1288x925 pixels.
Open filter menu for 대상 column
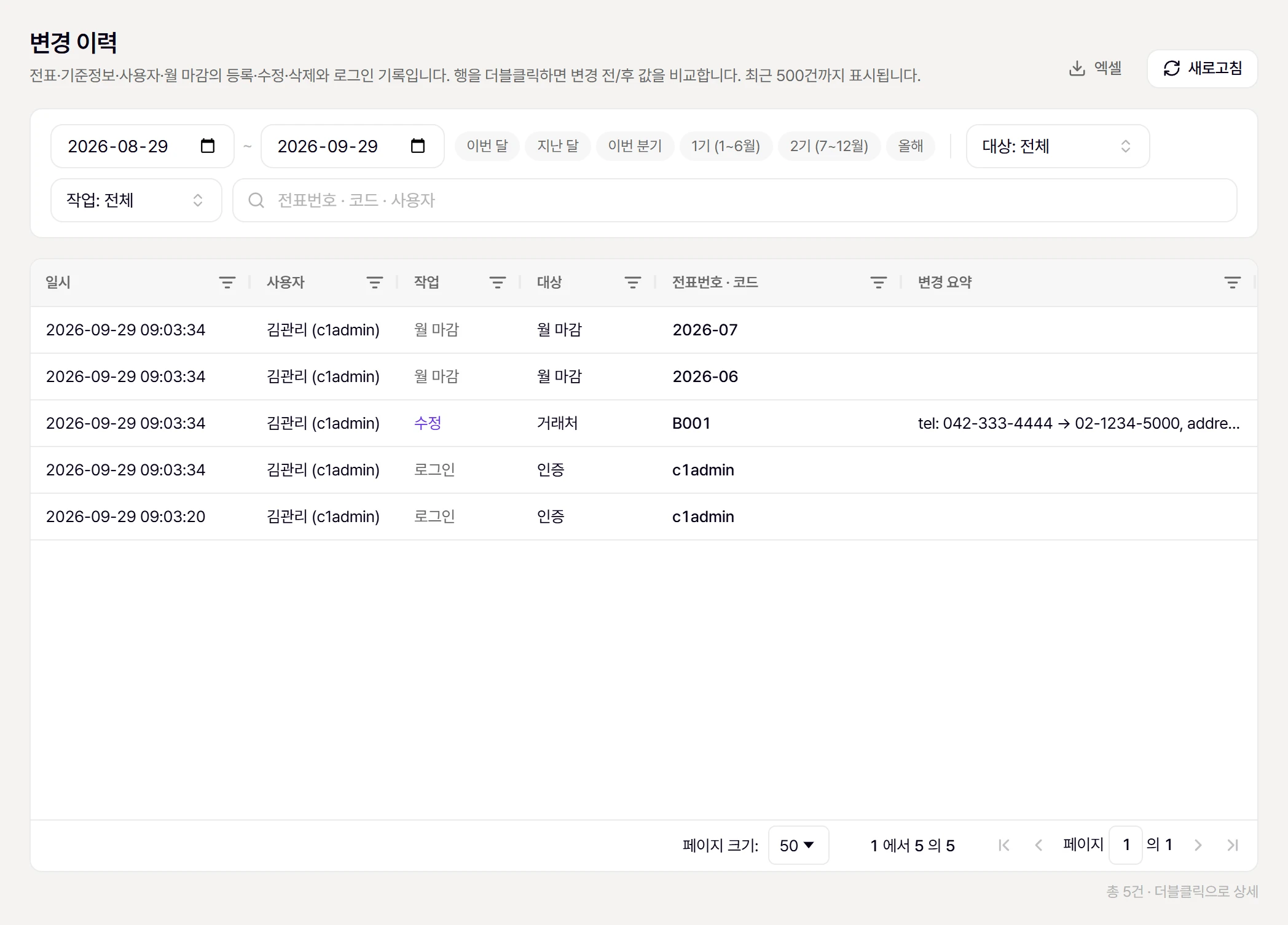pyautogui.click(x=633, y=283)
